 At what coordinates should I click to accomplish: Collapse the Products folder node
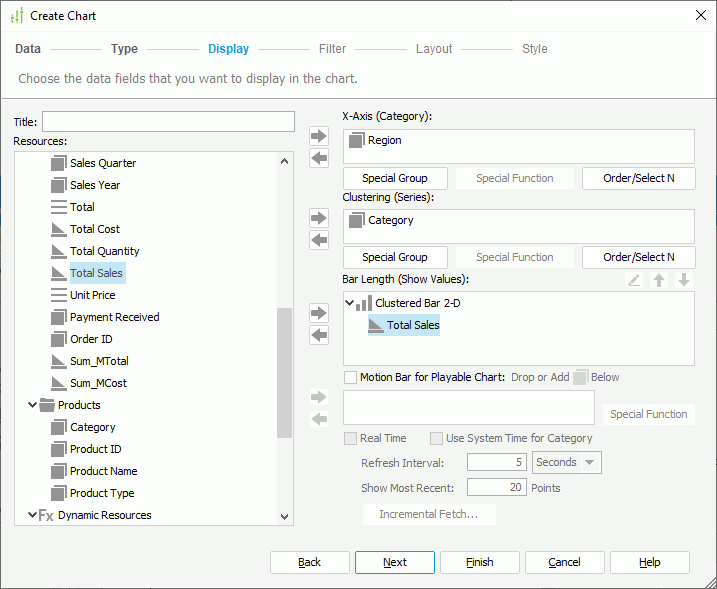[x=32, y=405]
